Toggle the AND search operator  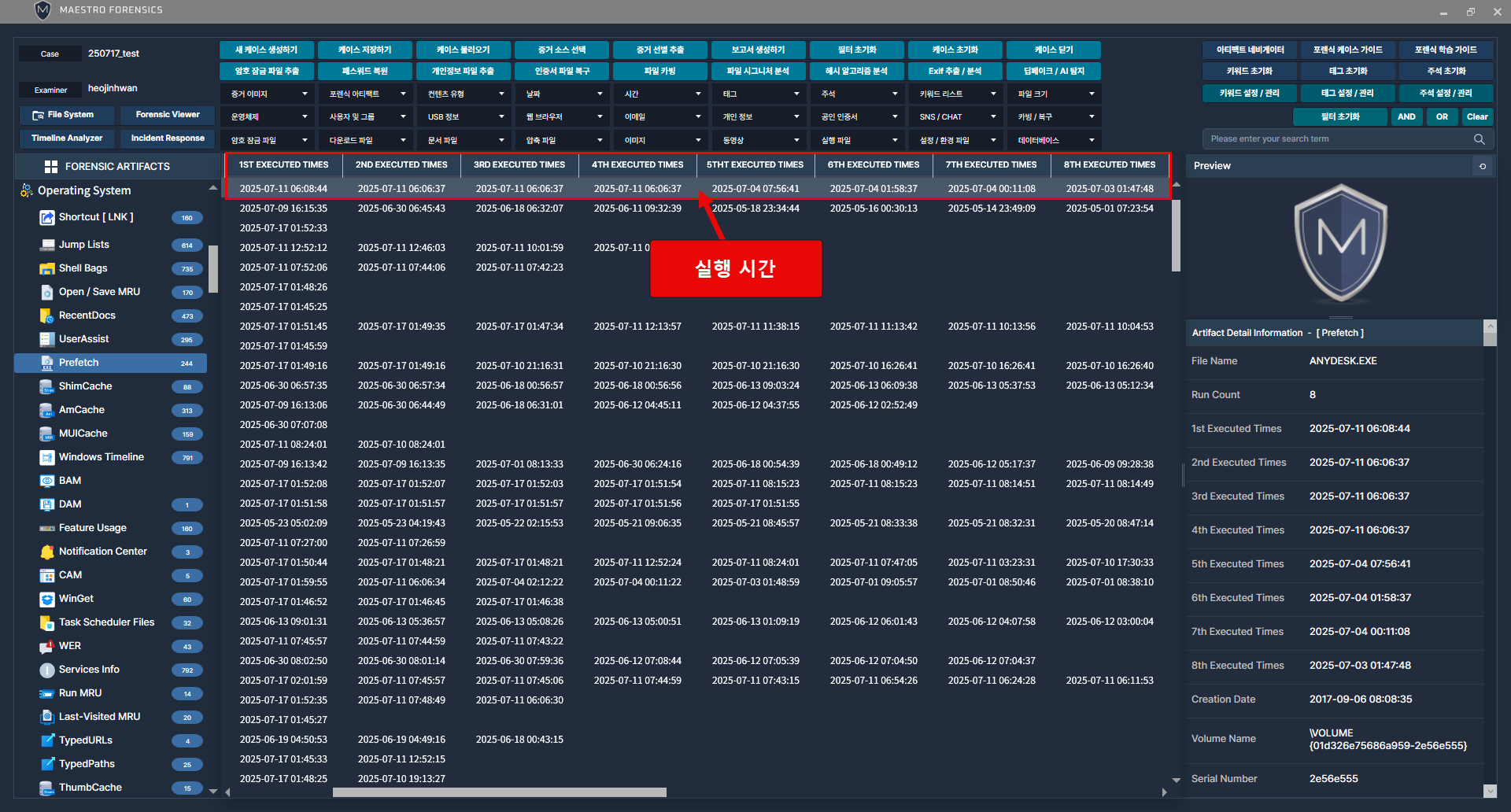coord(1406,116)
